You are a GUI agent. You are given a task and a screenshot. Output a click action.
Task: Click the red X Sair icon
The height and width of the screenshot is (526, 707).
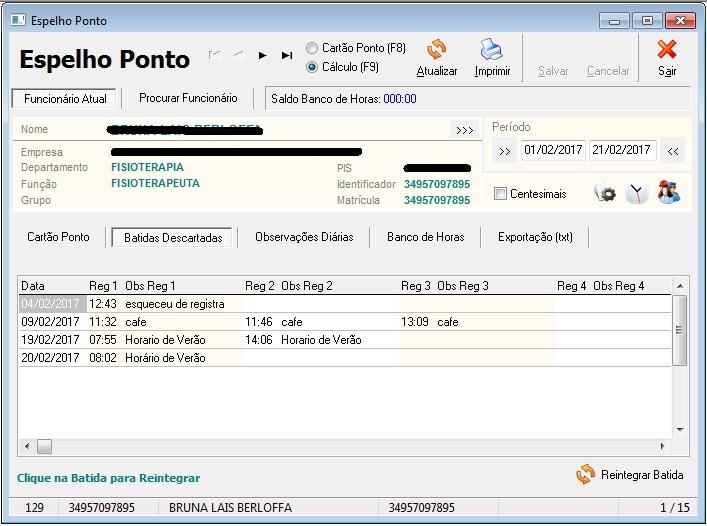[x=667, y=50]
